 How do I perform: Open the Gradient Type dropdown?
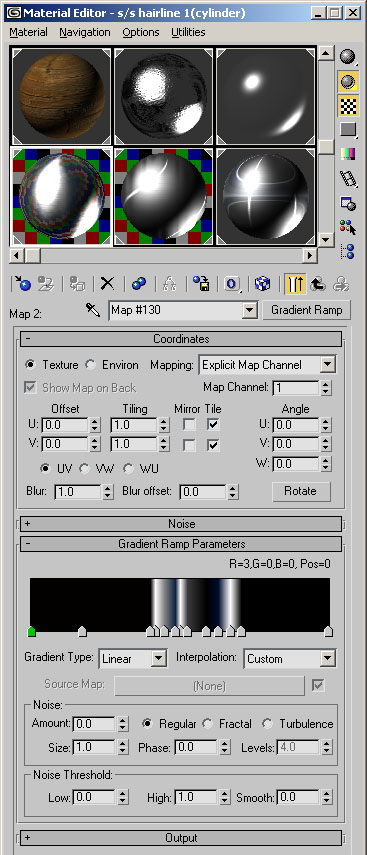point(133,658)
